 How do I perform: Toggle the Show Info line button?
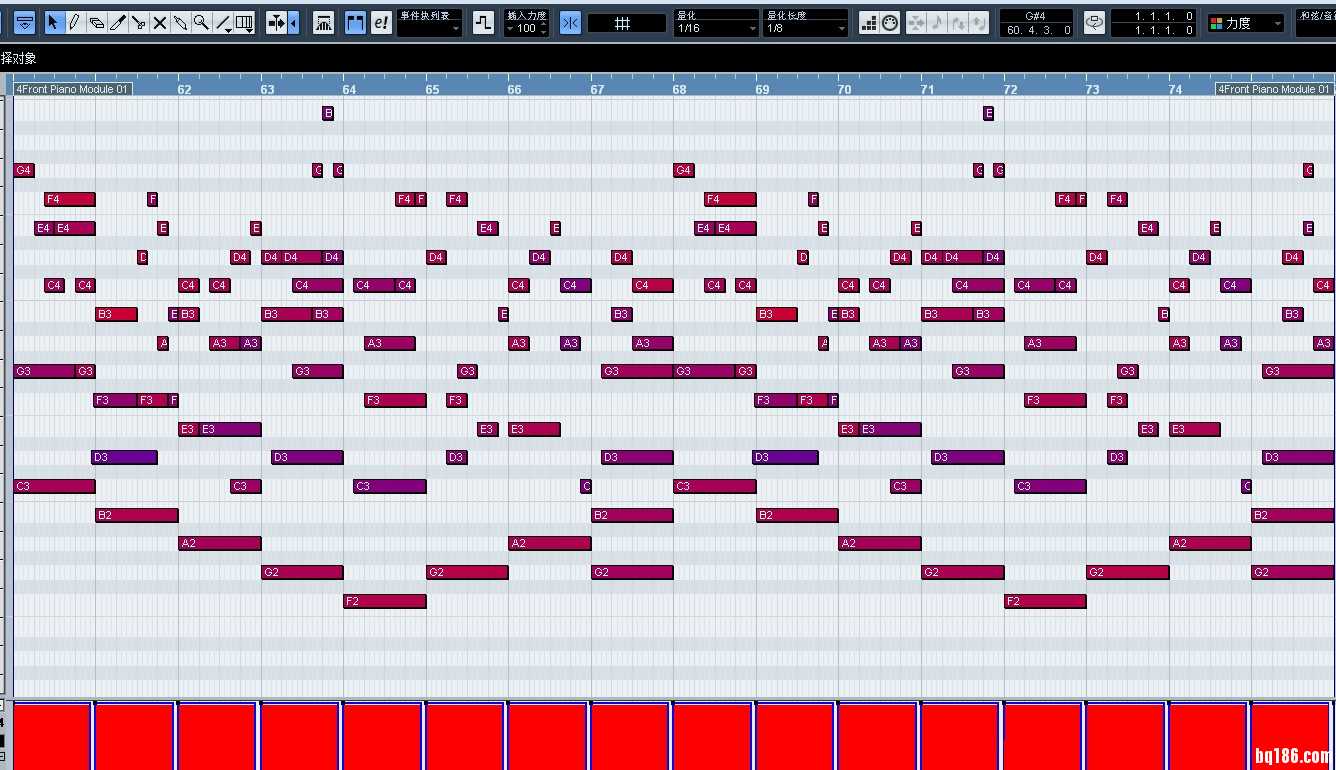click(25, 22)
